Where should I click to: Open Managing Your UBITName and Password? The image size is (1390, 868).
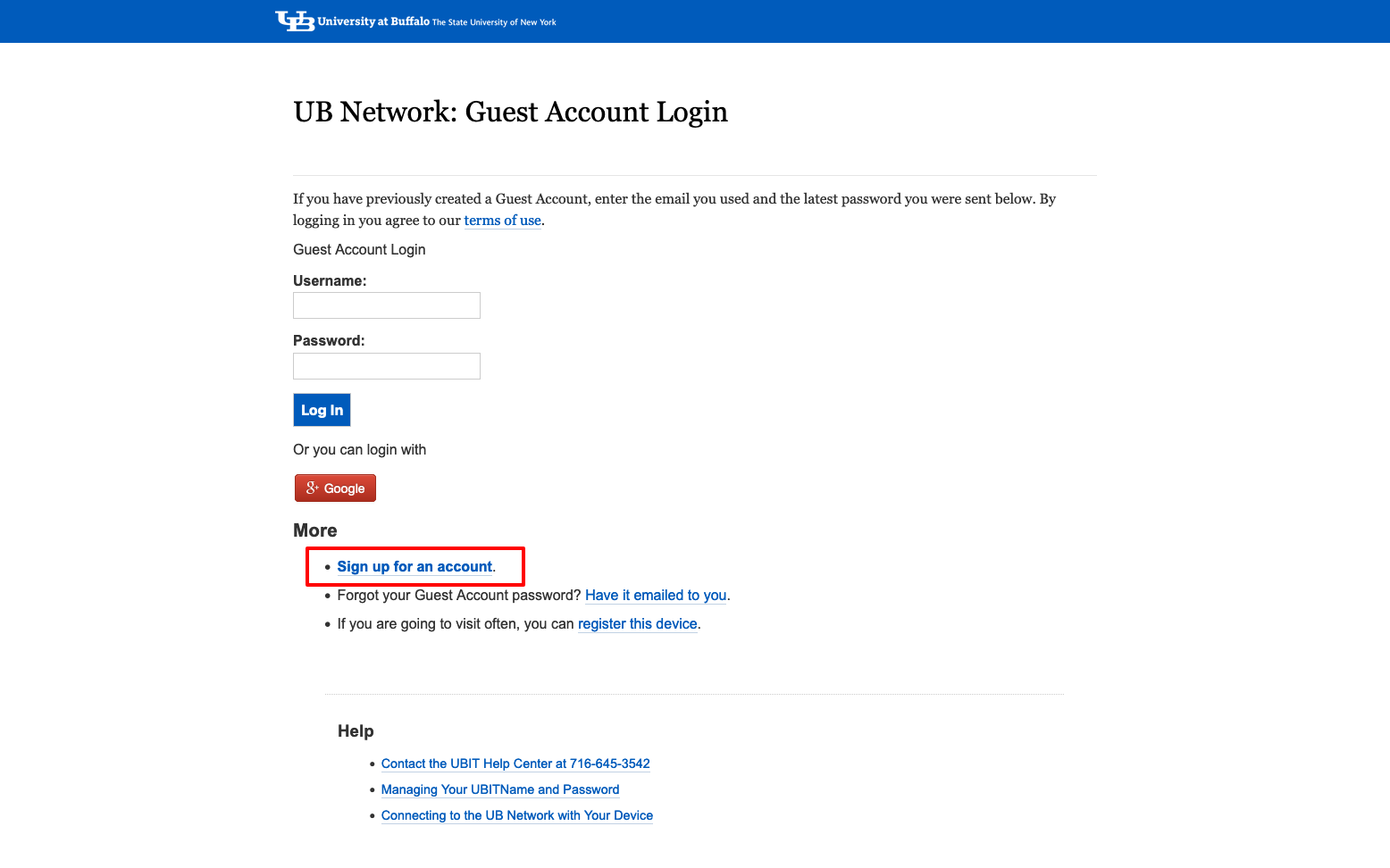(499, 789)
